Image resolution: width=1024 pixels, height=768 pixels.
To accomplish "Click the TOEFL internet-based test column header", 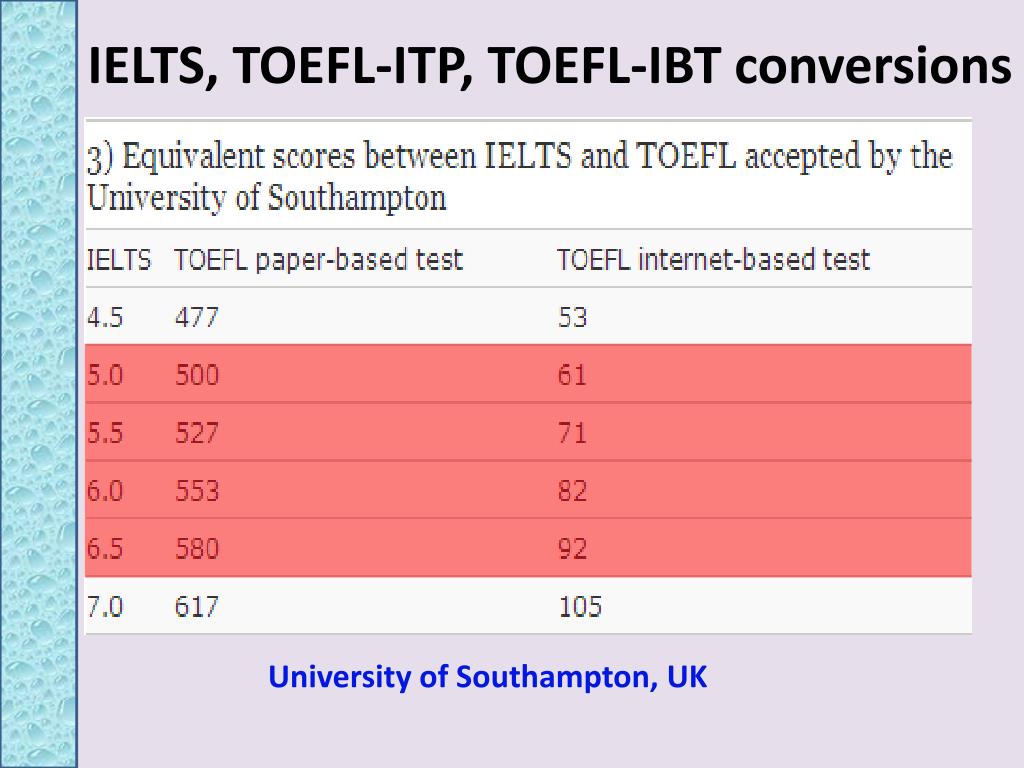I will click(x=713, y=260).
